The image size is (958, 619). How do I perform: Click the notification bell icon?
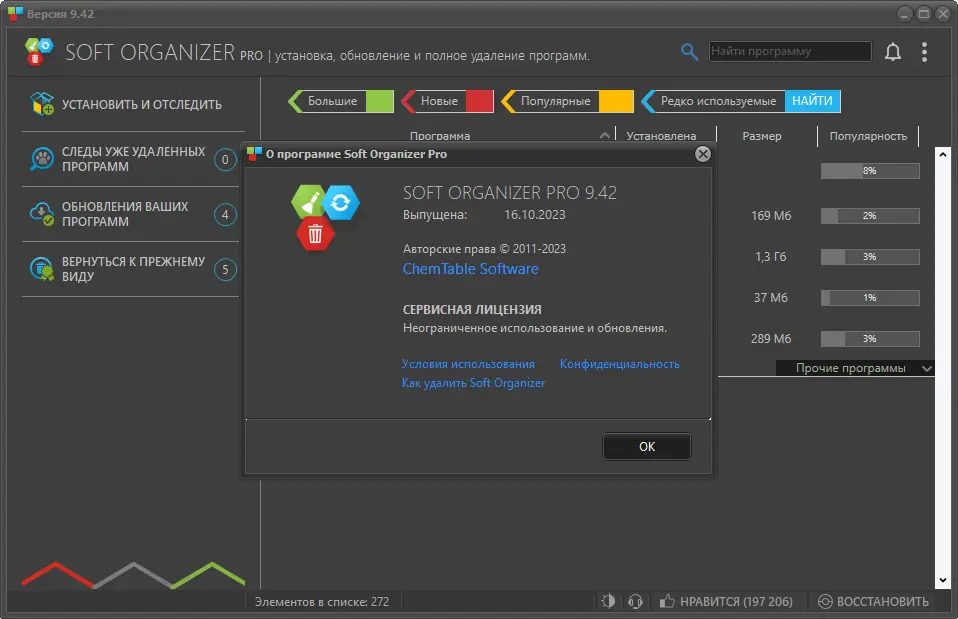(x=893, y=52)
